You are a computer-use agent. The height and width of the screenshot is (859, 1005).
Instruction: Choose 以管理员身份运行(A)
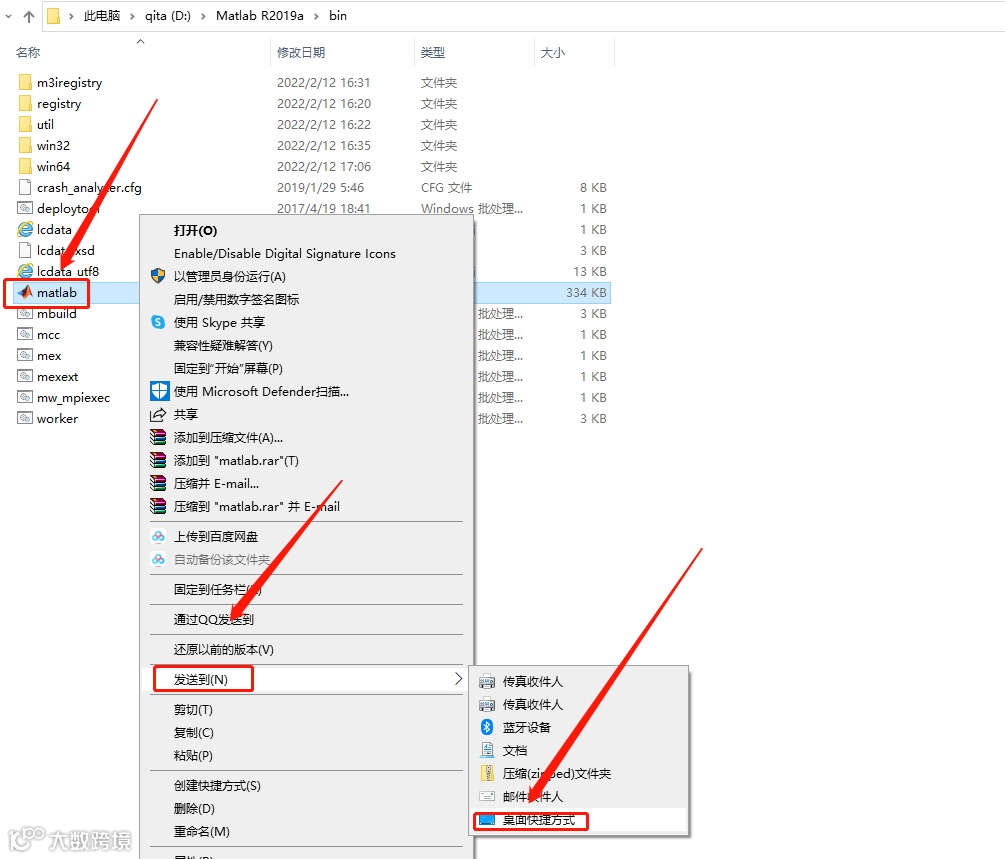coord(229,276)
